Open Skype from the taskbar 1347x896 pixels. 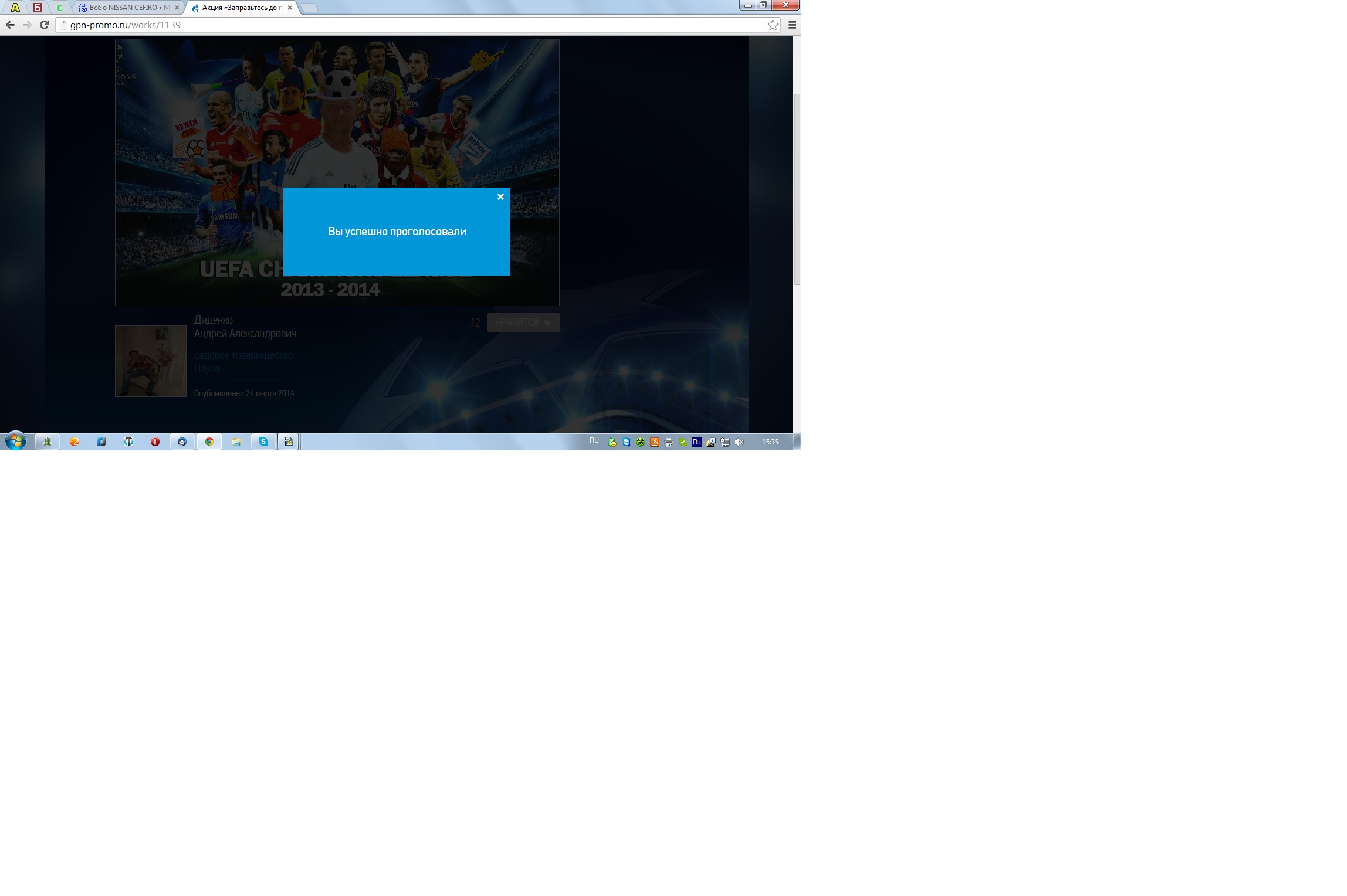(263, 442)
